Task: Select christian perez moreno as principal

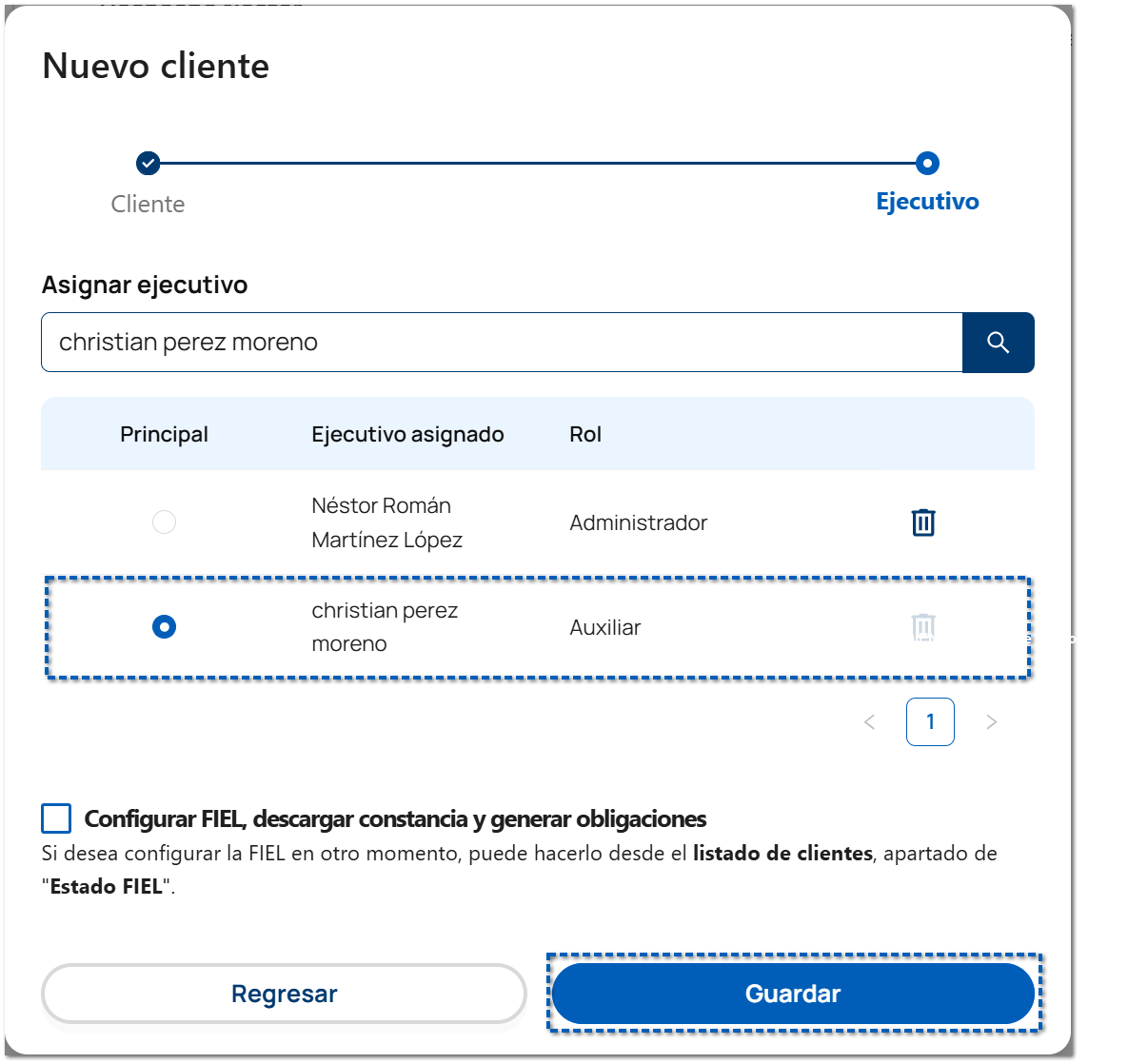Action: pyautogui.click(x=164, y=627)
